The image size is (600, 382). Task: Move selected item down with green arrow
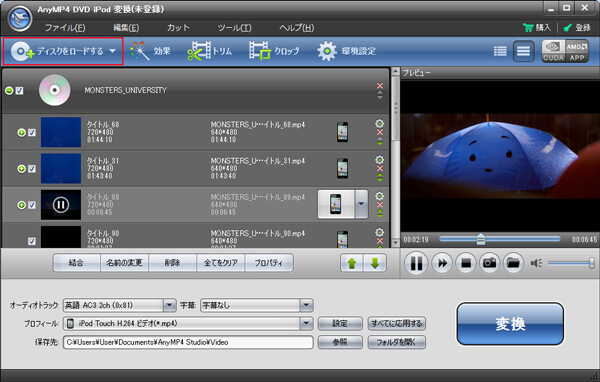(x=375, y=263)
